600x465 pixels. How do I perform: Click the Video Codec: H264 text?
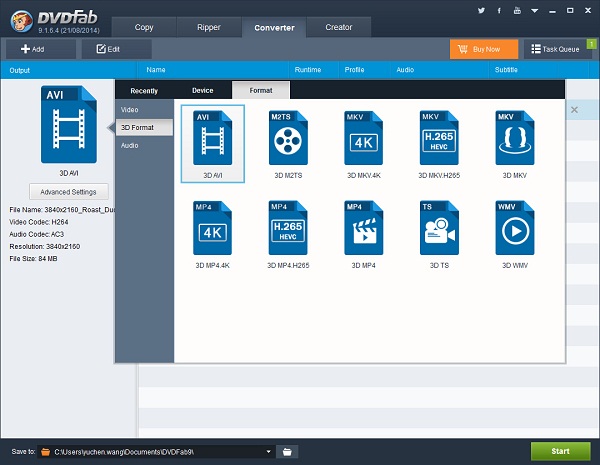click(39, 222)
